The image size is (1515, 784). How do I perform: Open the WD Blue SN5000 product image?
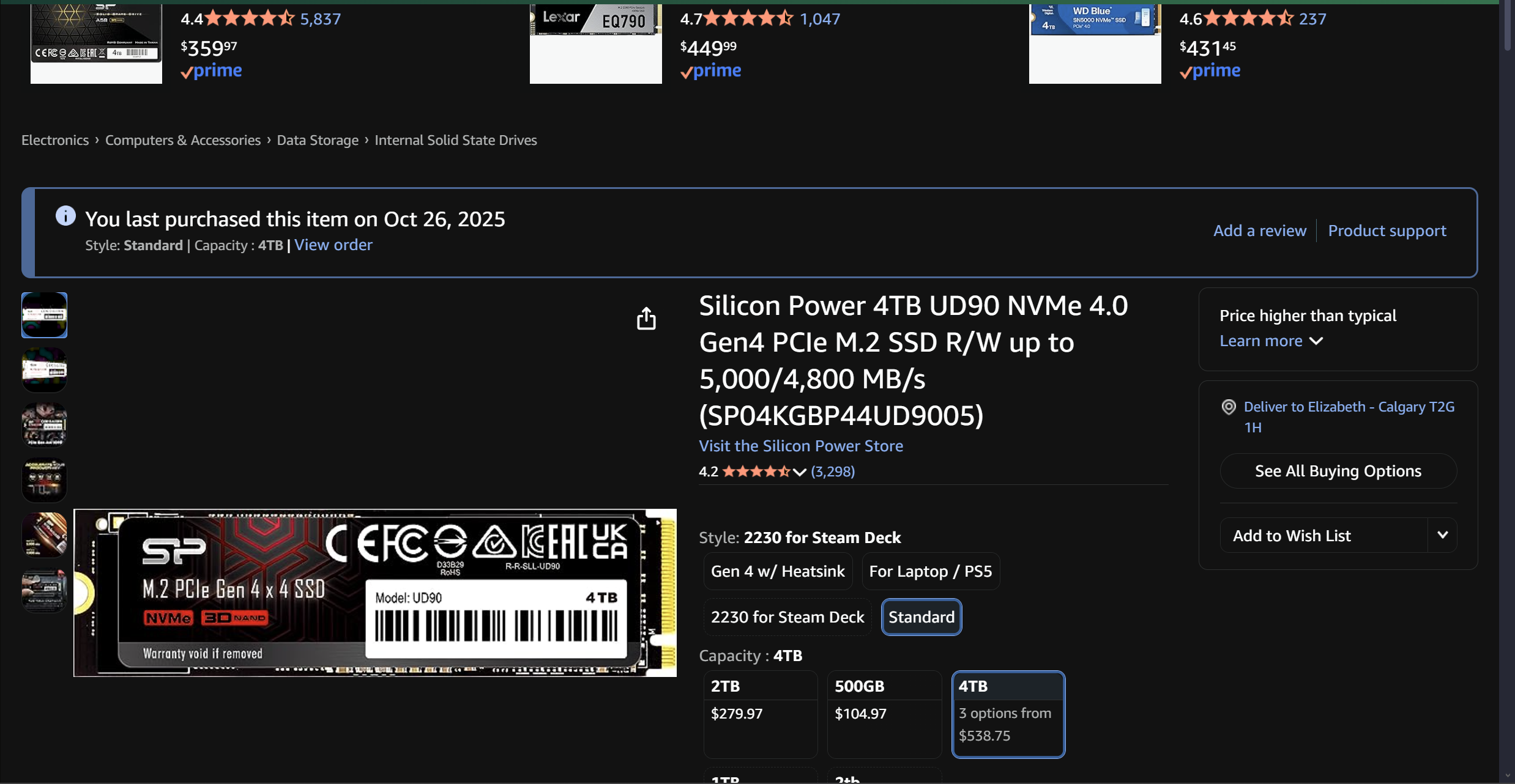click(1095, 43)
